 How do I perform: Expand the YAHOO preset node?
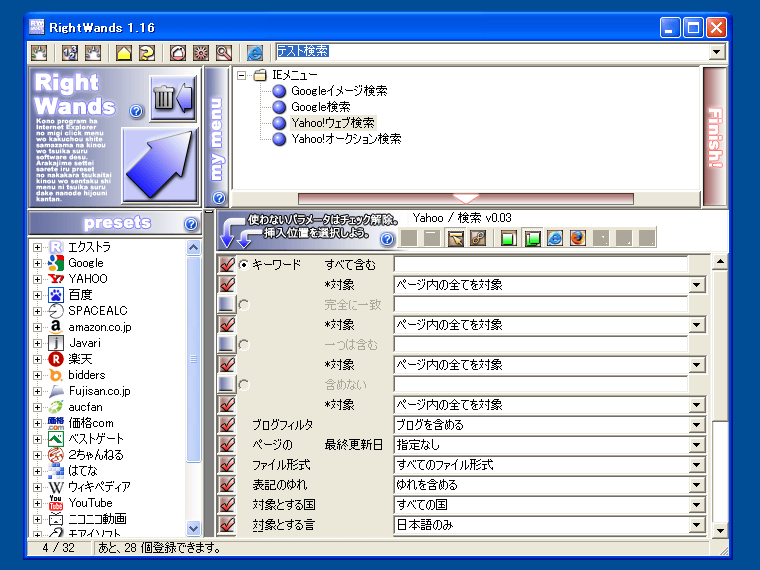(37, 279)
